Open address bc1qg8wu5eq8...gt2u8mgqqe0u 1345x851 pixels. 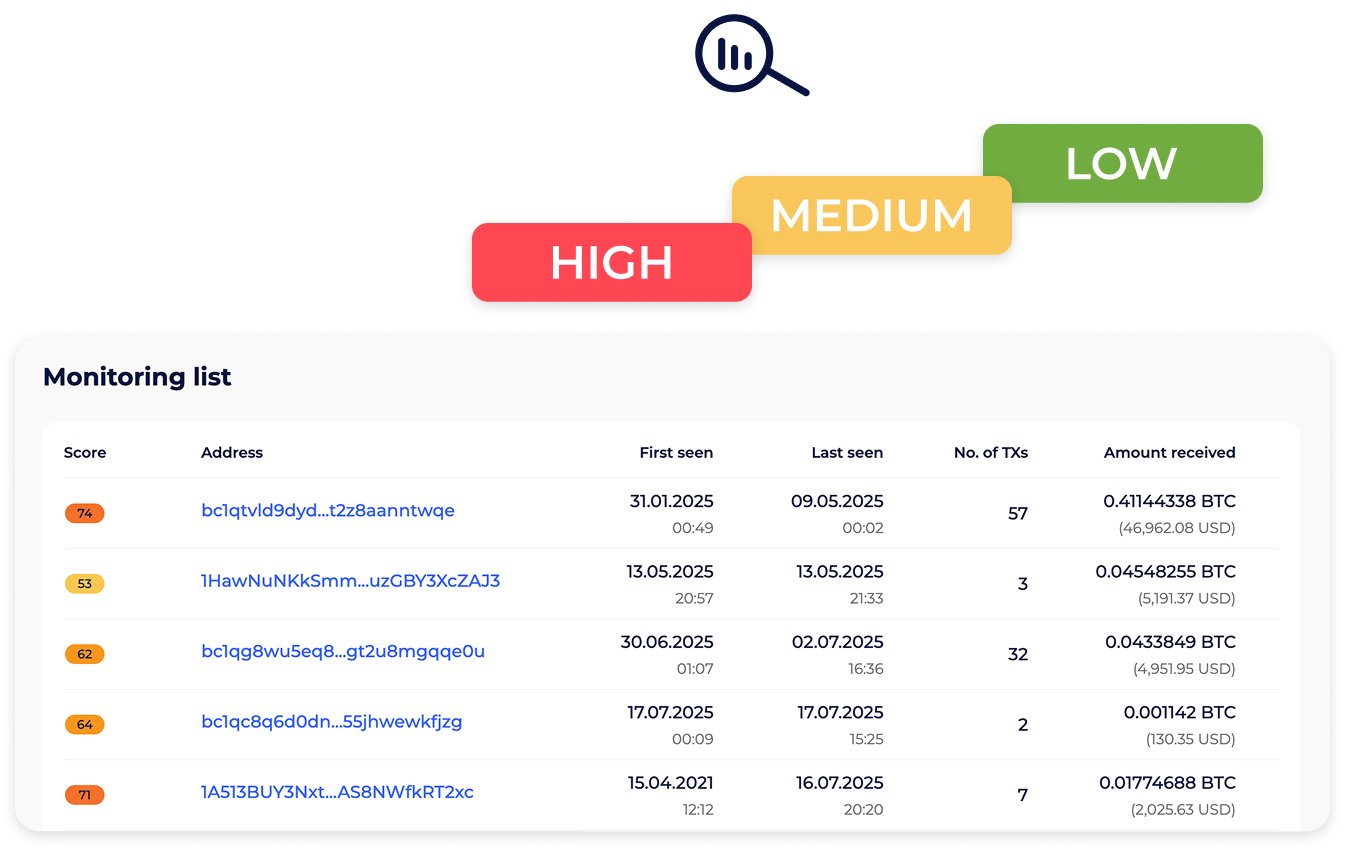(x=343, y=652)
